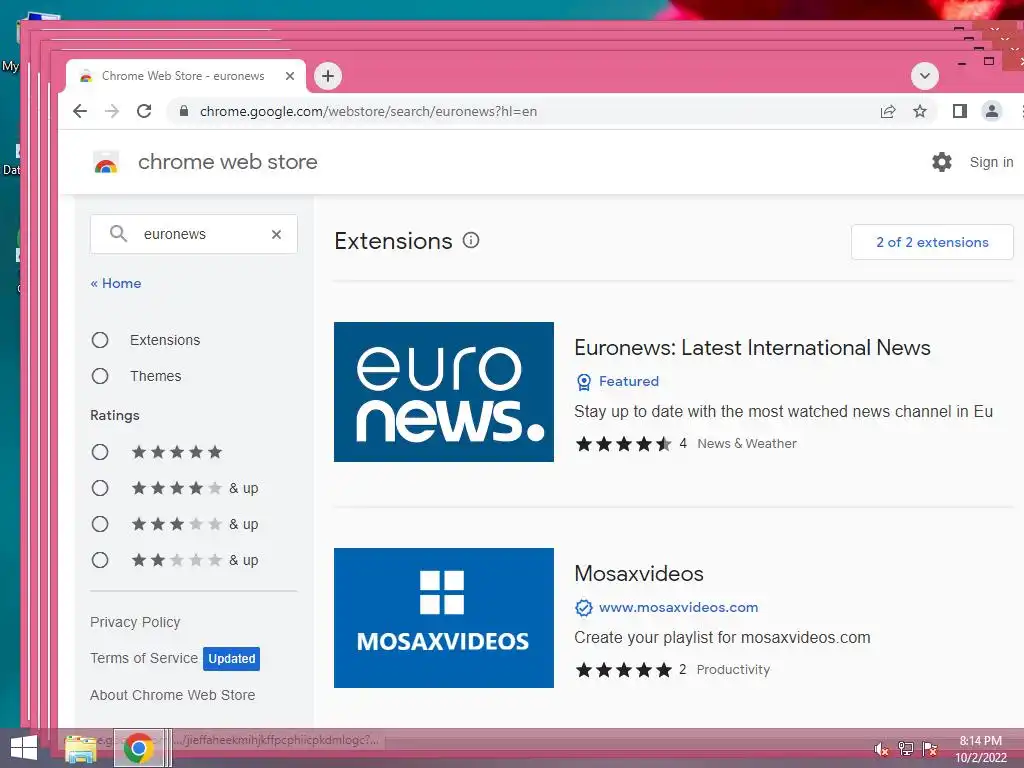Select the four stars & up filter
Image resolution: width=1024 pixels, height=768 pixels.
(100, 488)
